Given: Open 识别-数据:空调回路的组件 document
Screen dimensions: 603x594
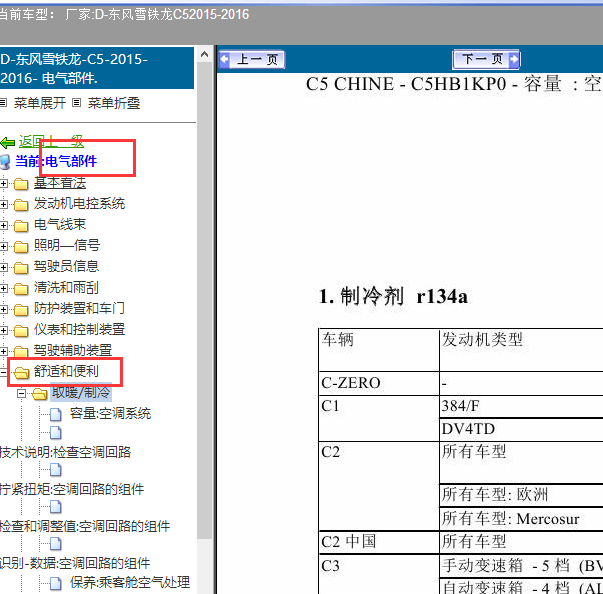Looking at the screenshot, I should coord(75,564).
